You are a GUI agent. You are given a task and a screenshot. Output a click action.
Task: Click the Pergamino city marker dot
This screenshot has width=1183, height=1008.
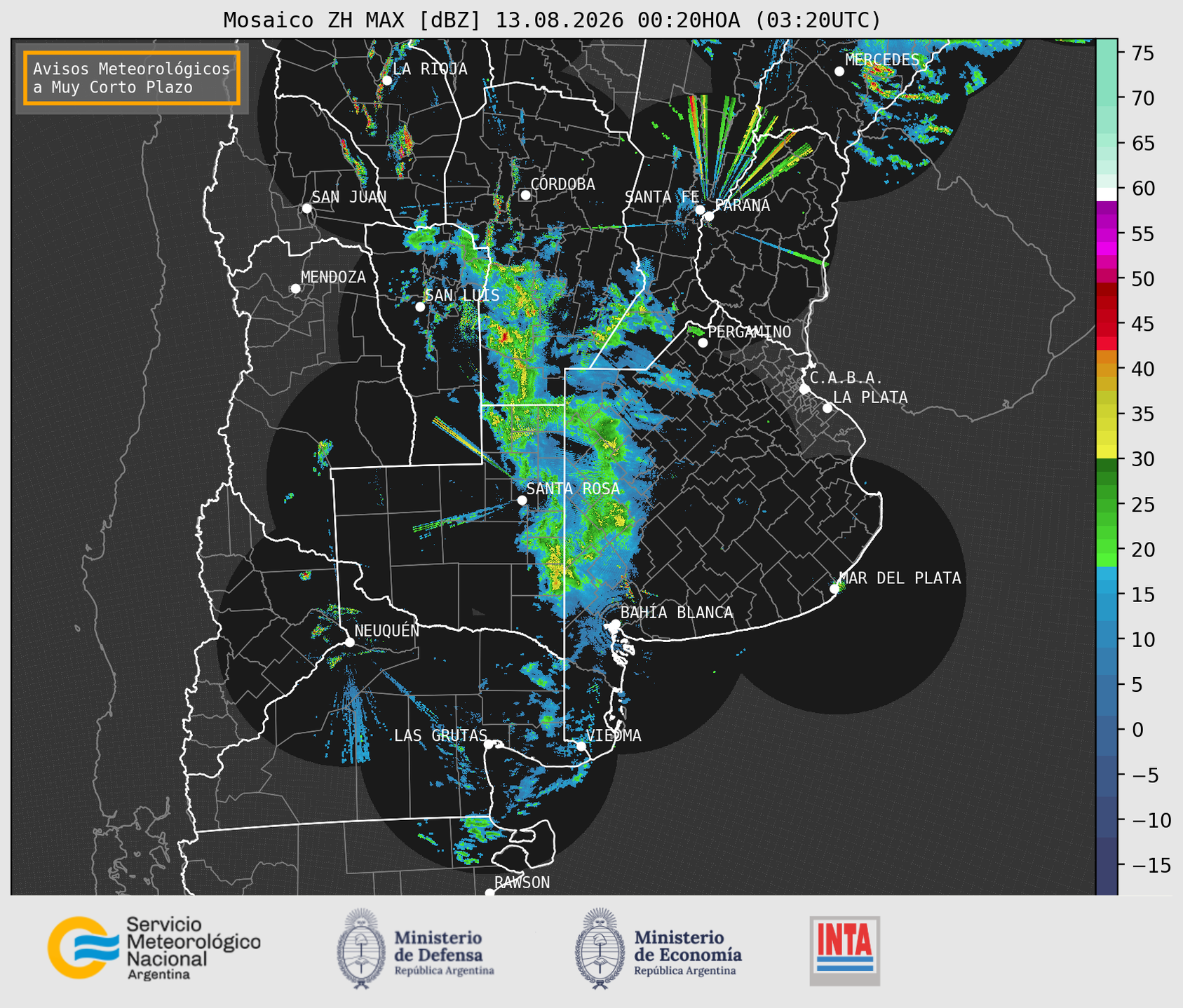point(703,343)
